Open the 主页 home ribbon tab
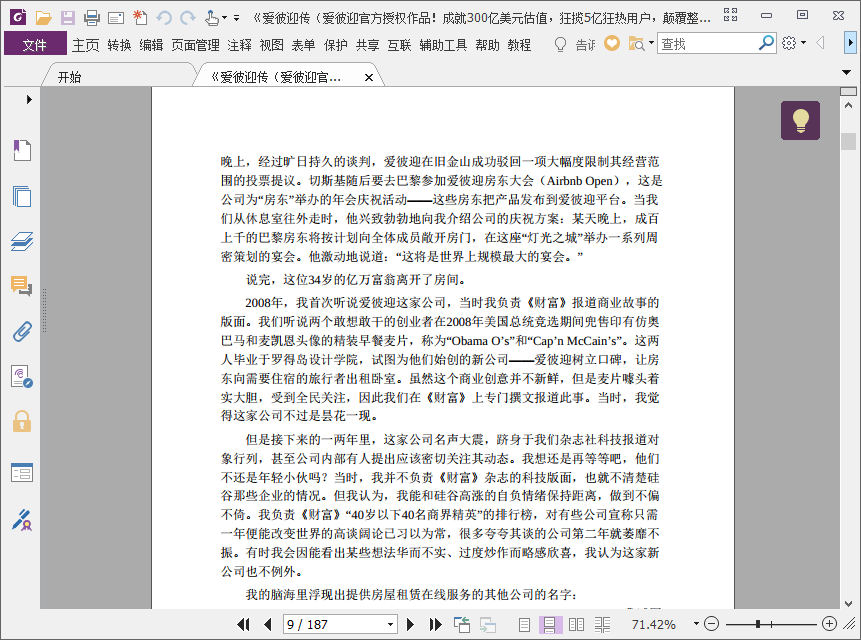861x640 pixels. [x=86, y=45]
